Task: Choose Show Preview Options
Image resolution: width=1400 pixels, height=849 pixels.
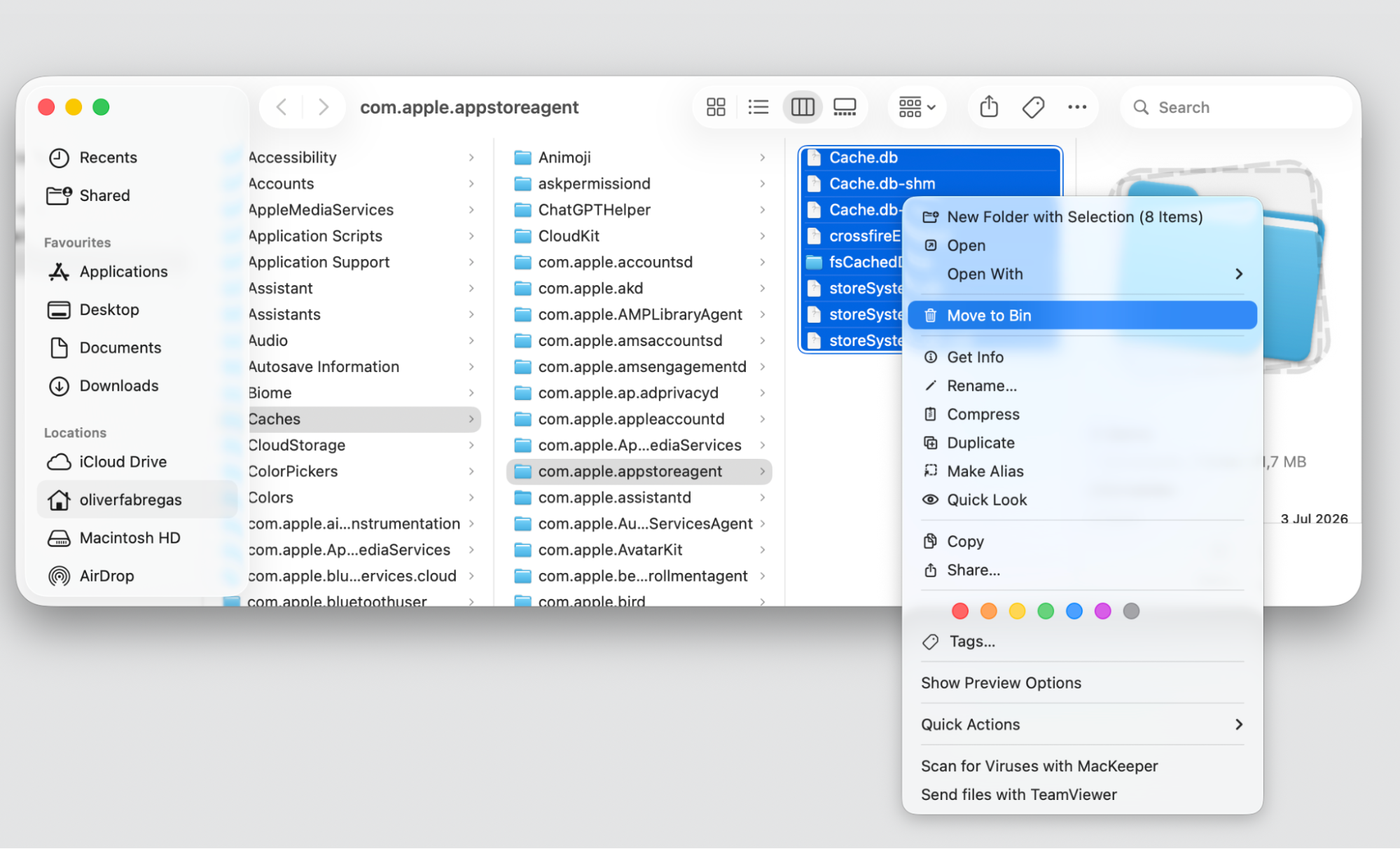Action: (x=1082, y=683)
